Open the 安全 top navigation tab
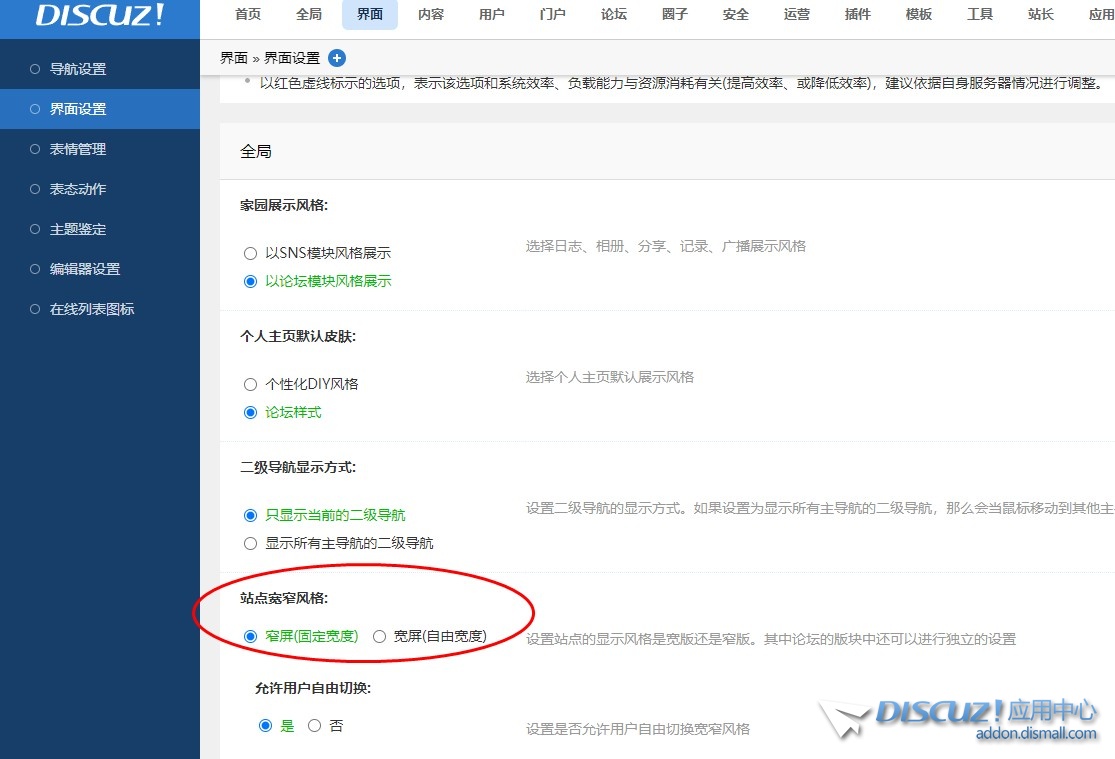The height and width of the screenshot is (759, 1115). tap(735, 15)
